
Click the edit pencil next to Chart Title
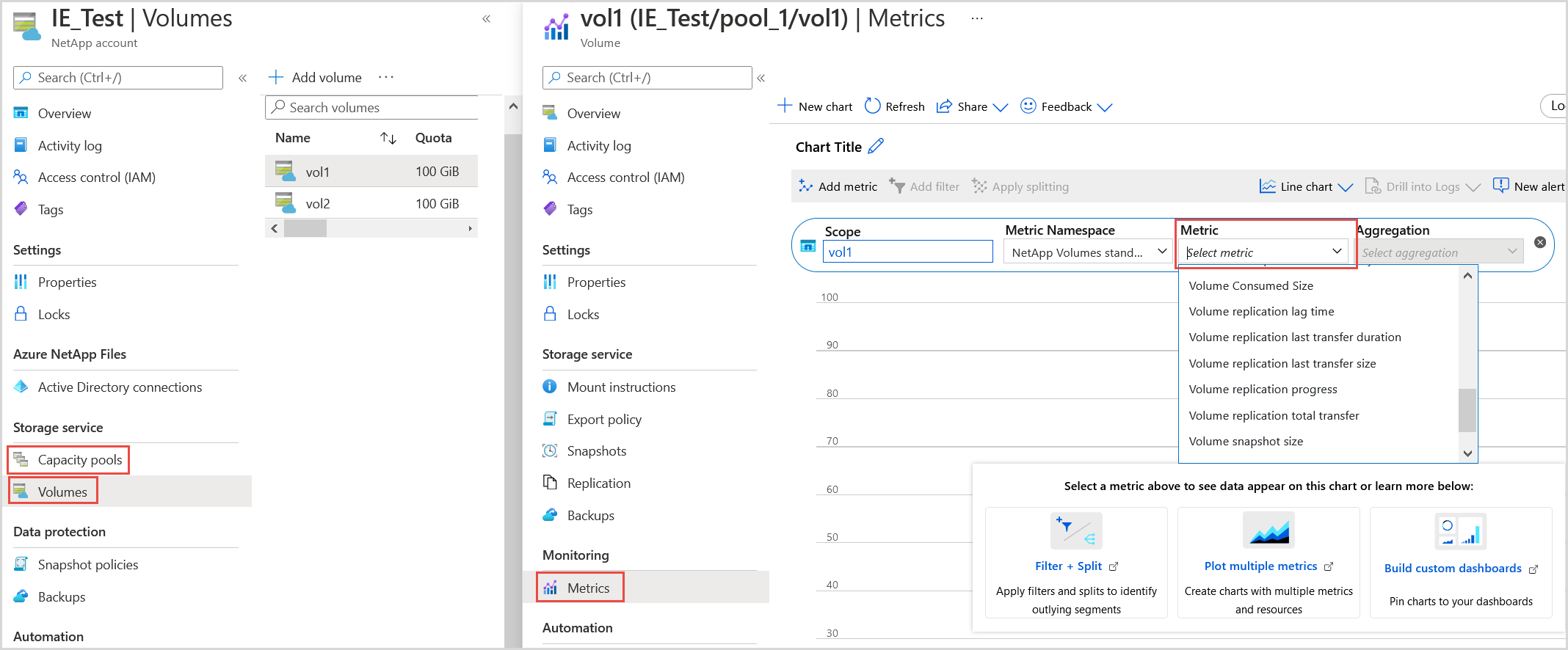click(x=876, y=147)
